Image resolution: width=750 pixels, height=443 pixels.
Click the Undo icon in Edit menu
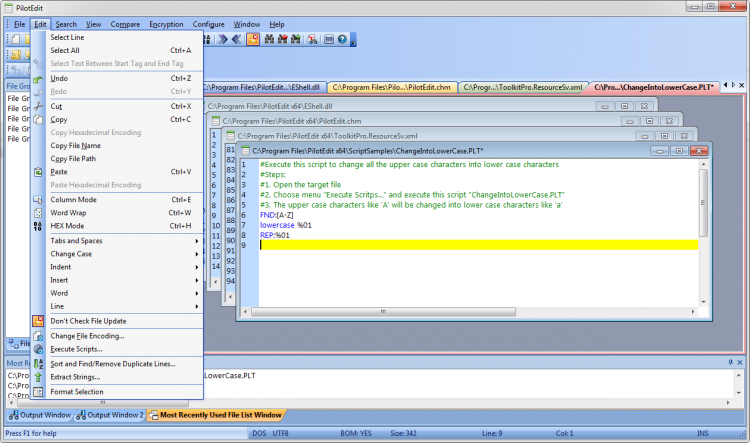(x=39, y=78)
